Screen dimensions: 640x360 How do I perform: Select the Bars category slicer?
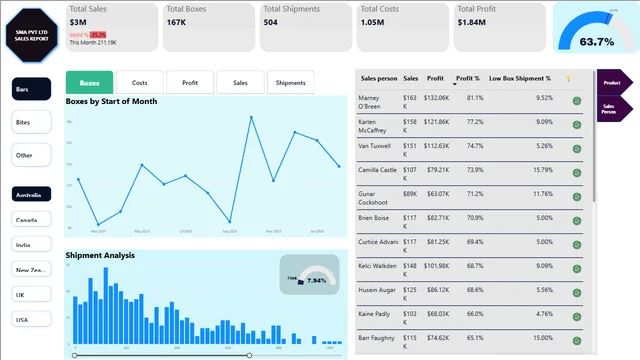pos(31,89)
